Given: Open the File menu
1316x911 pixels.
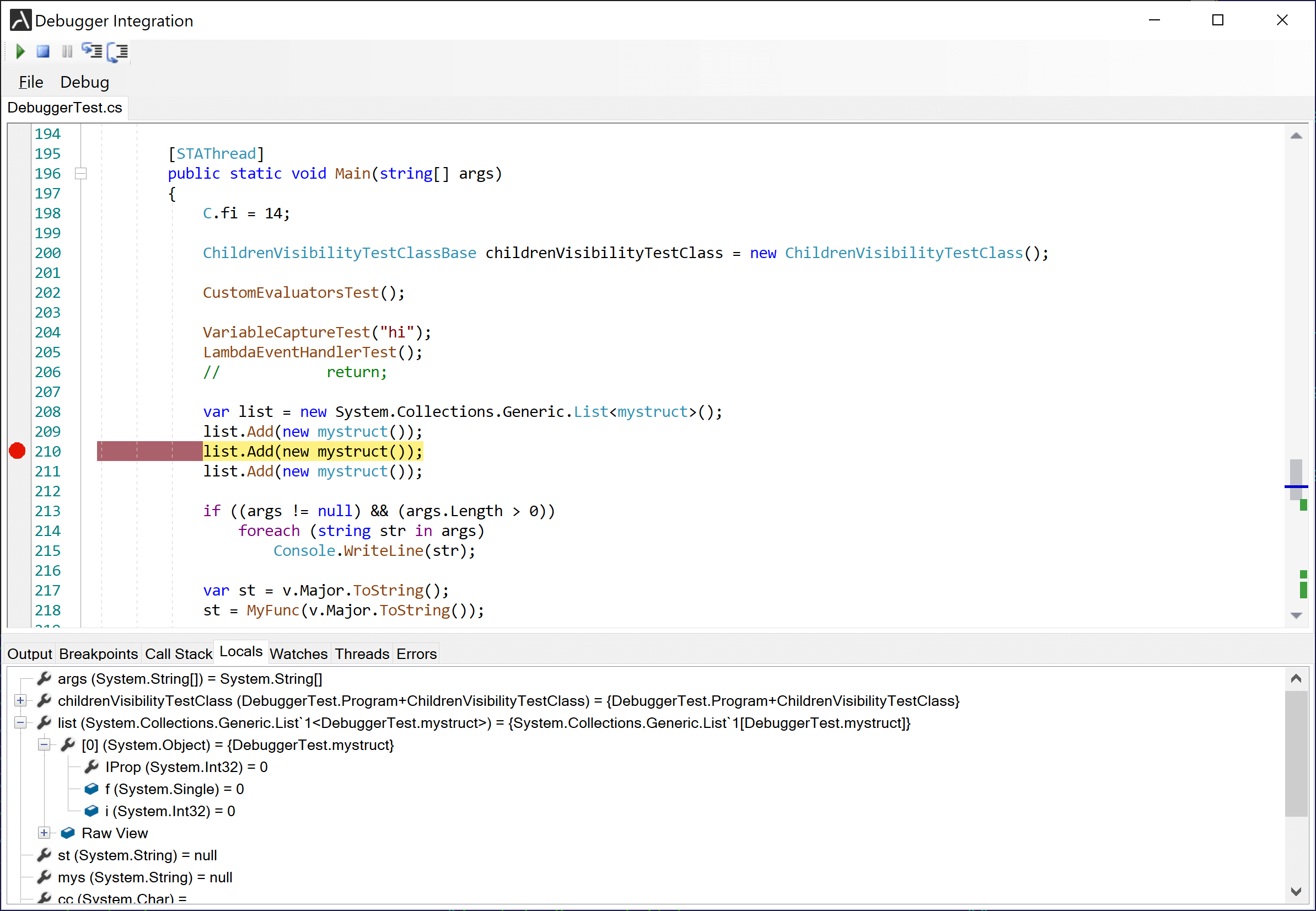Looking at the screenshot, I should tap(30, 82).
